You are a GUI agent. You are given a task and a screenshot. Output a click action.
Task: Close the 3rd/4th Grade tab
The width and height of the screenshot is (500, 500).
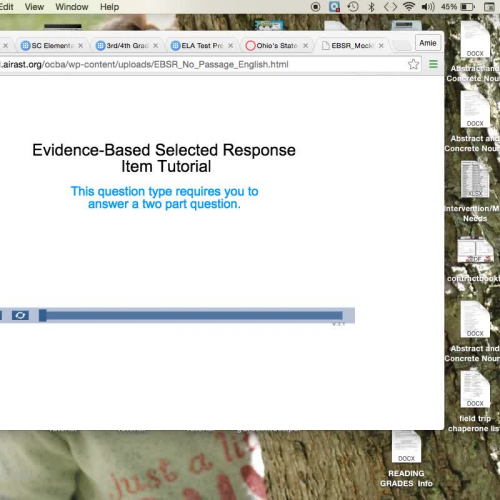point(155,46)
